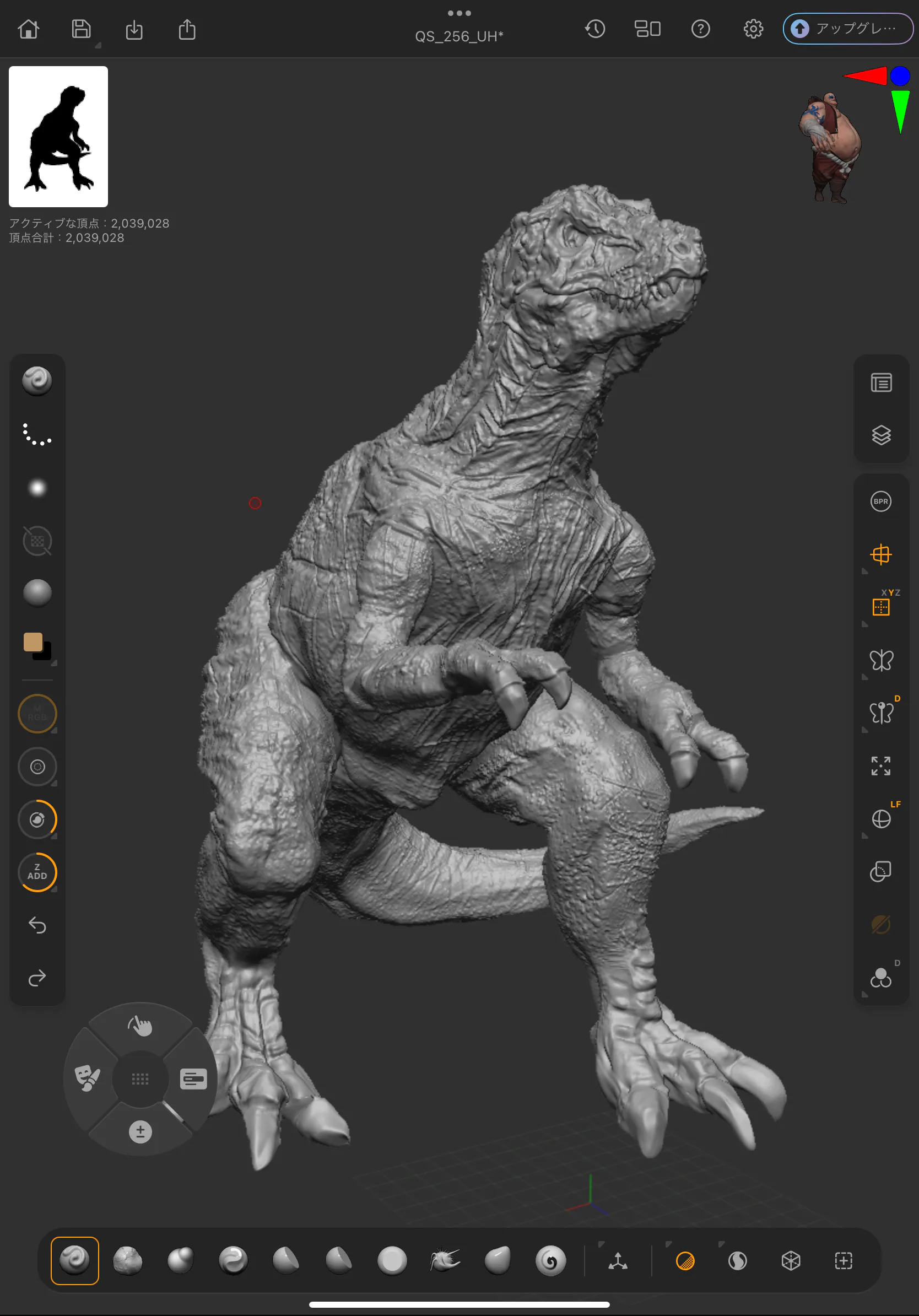Select the tan main color swatch
This screenshot has height=1316, width=919.
pos(33,642)
